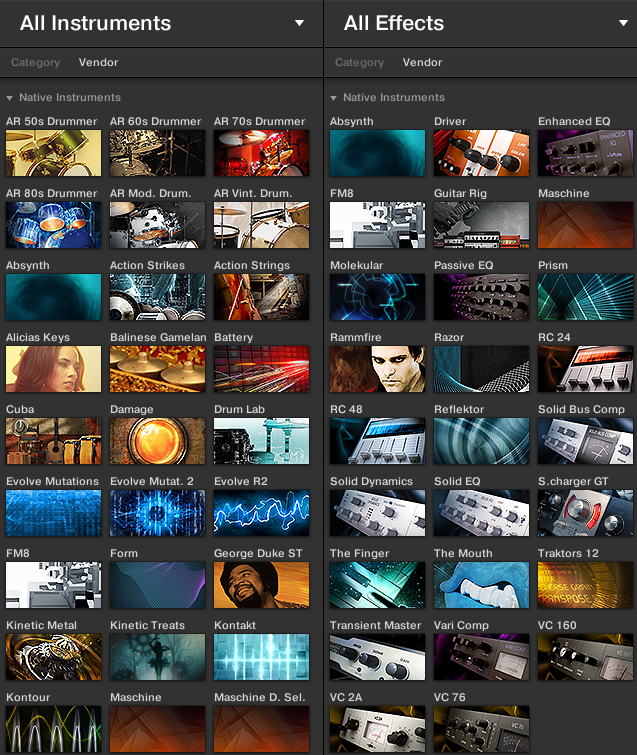This screenshot has width=637, height=755.
Task: Switch to Vendor tab in Effects panel
Action: click(x=422, y=62)
